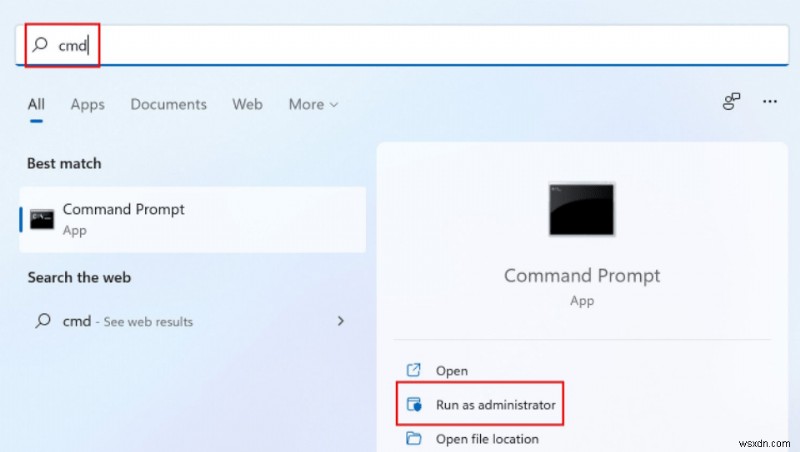Open the three-dot options menu
The height and width of the screenshot is (452, 800).
[770, 102]
